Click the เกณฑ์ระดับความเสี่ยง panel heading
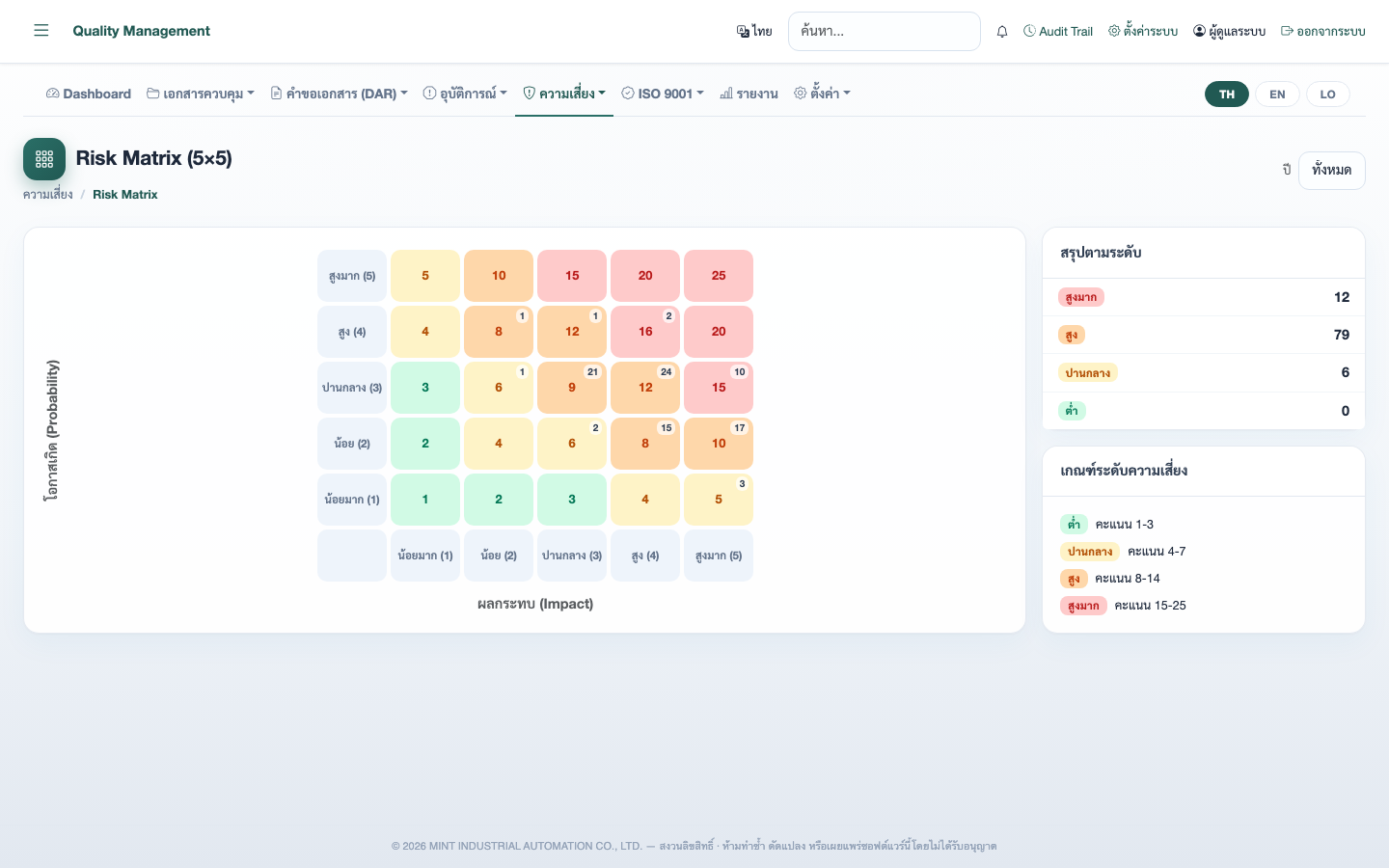The width and height of the screenshot is (1389, 868). [x=1124, y=471]
